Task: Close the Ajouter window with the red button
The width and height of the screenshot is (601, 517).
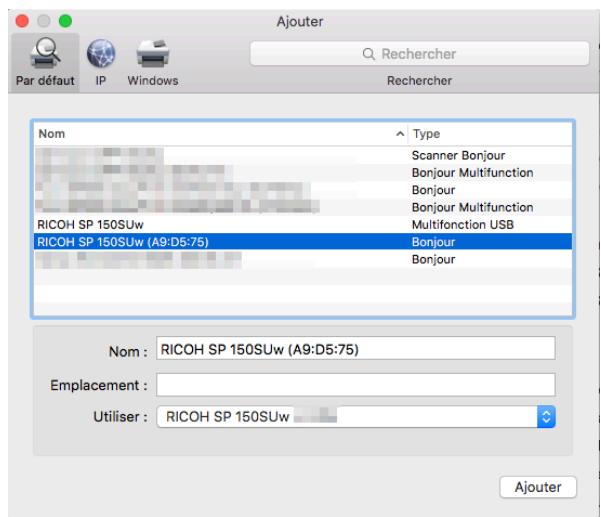Action: pos(22,21)
